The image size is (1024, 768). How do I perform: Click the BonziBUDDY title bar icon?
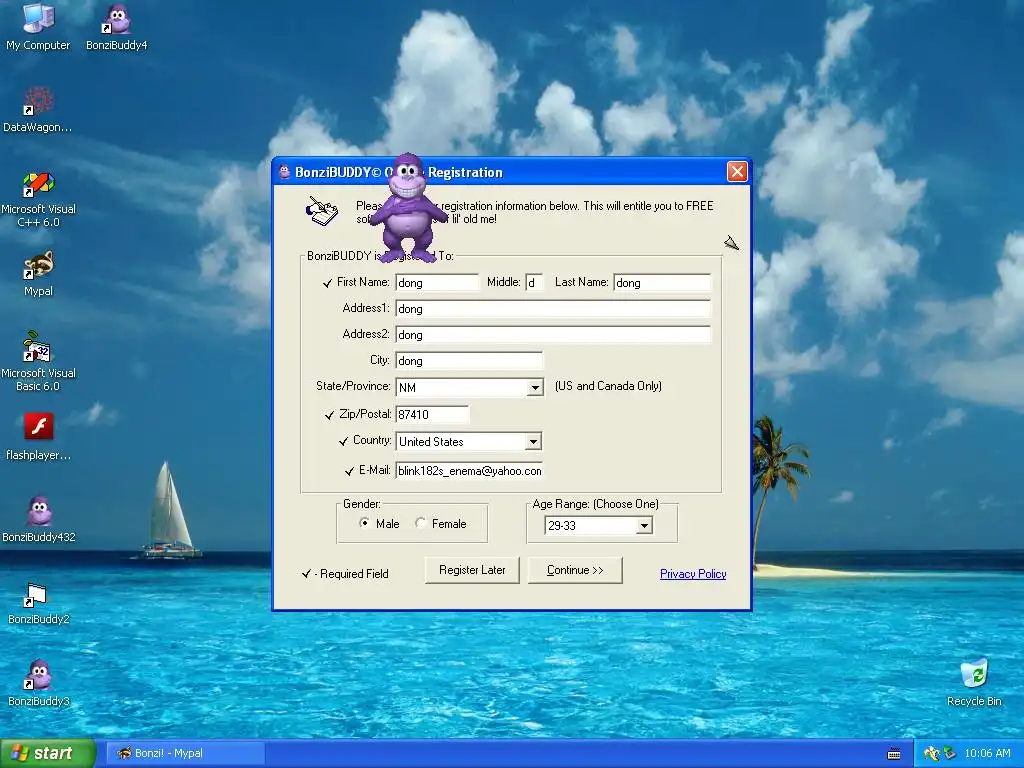click(x=284, y=172)
